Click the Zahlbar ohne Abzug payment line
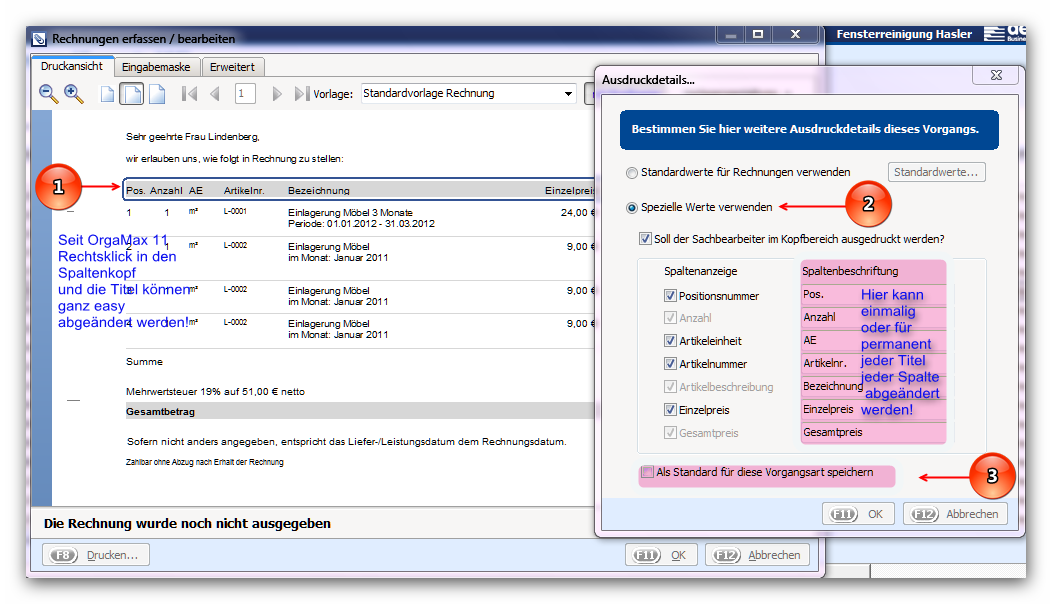 click(x=205, y=462)
